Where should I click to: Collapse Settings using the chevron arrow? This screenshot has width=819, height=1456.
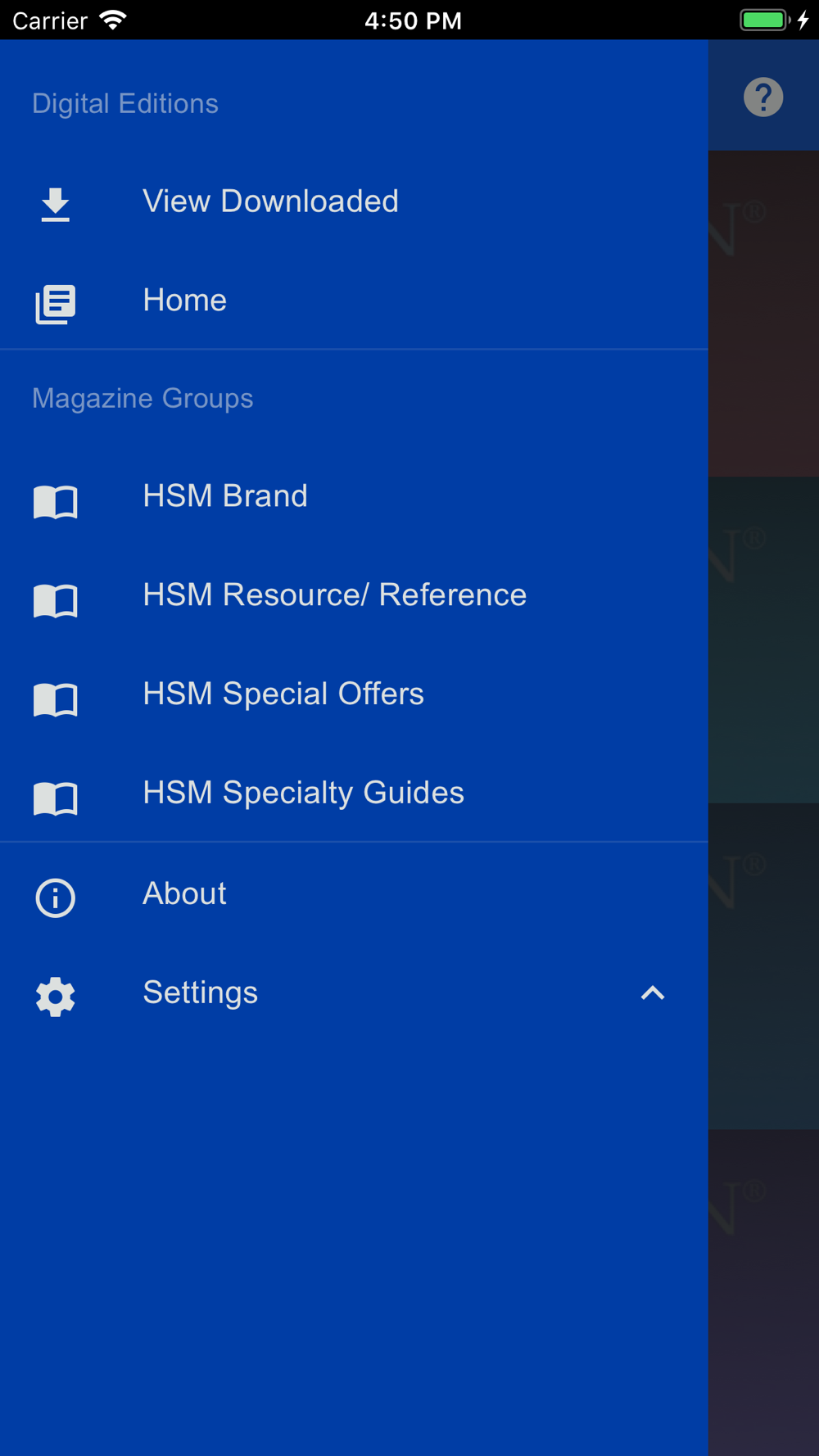pos(652,993)
